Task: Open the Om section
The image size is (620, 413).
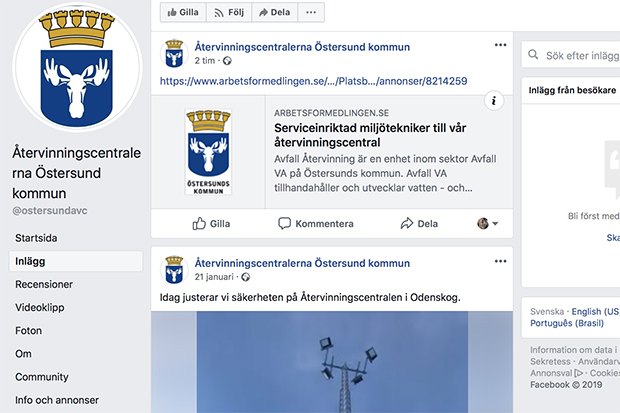Action: point(23,354)
